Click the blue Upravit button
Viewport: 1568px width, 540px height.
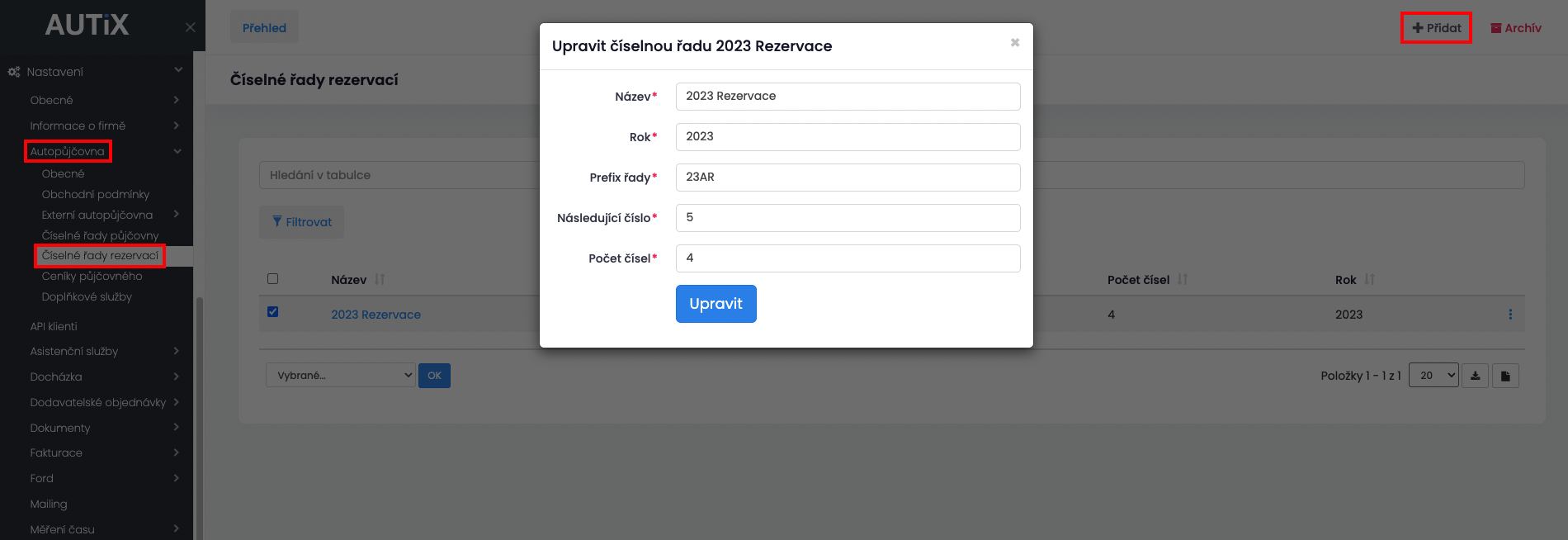click(x=716, y=304)
